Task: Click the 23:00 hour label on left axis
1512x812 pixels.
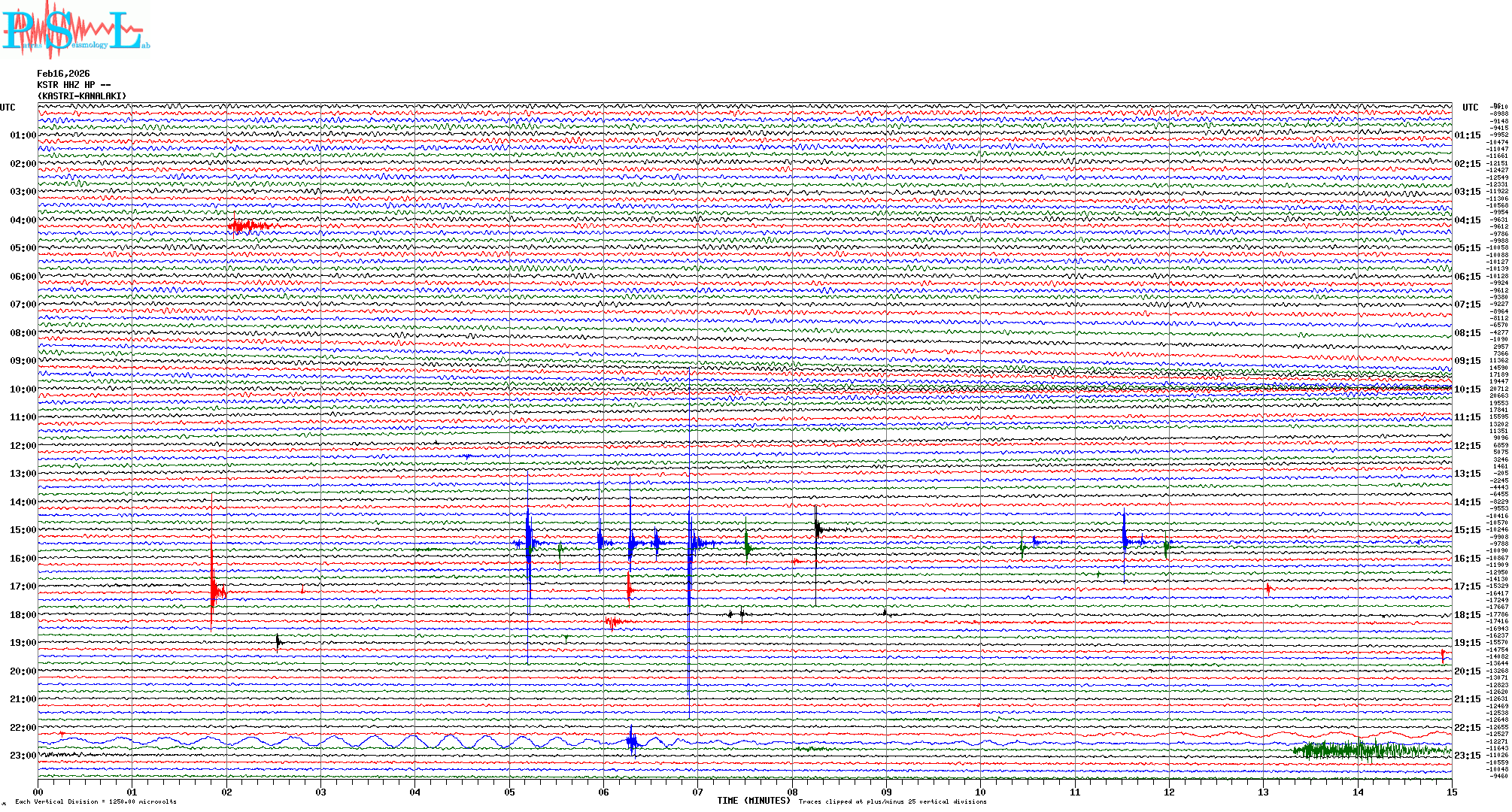Action: point(23,756)
